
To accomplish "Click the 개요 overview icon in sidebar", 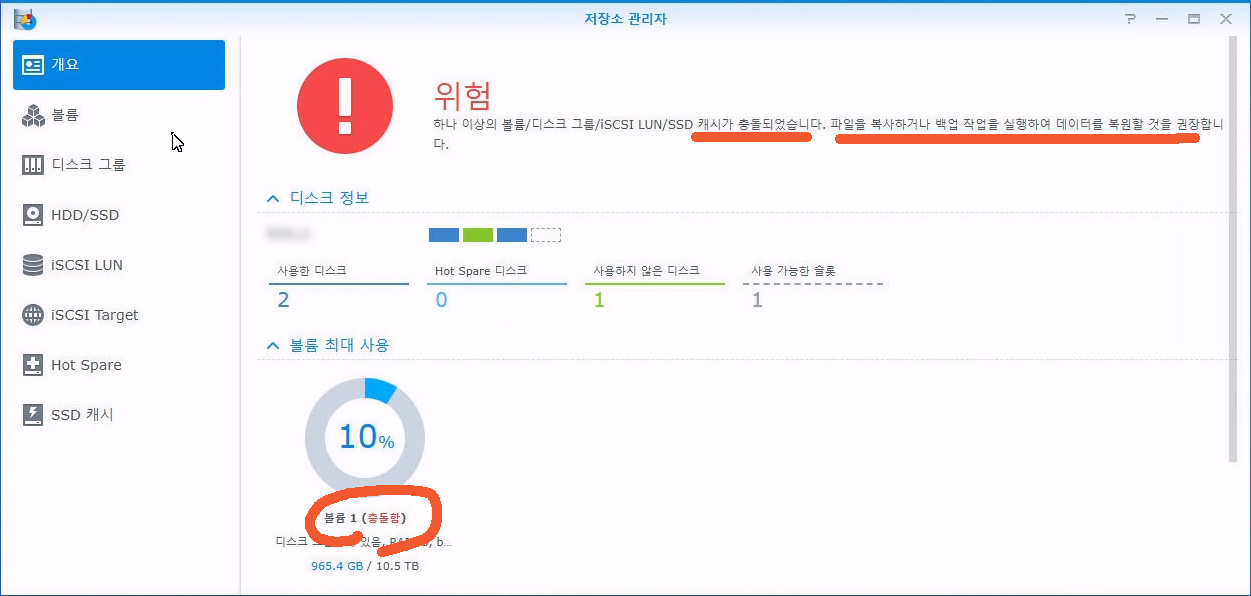I will [33, 65].
